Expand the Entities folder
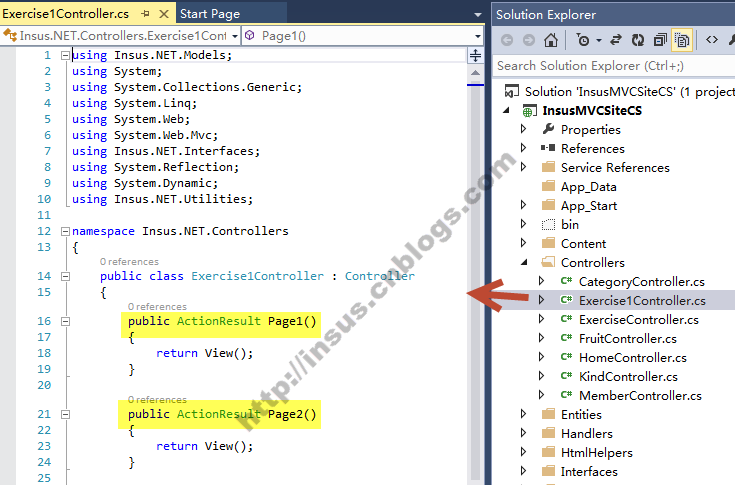Image resolution: width=735 pixels, height=485 pixels. (x=524, y=414)
